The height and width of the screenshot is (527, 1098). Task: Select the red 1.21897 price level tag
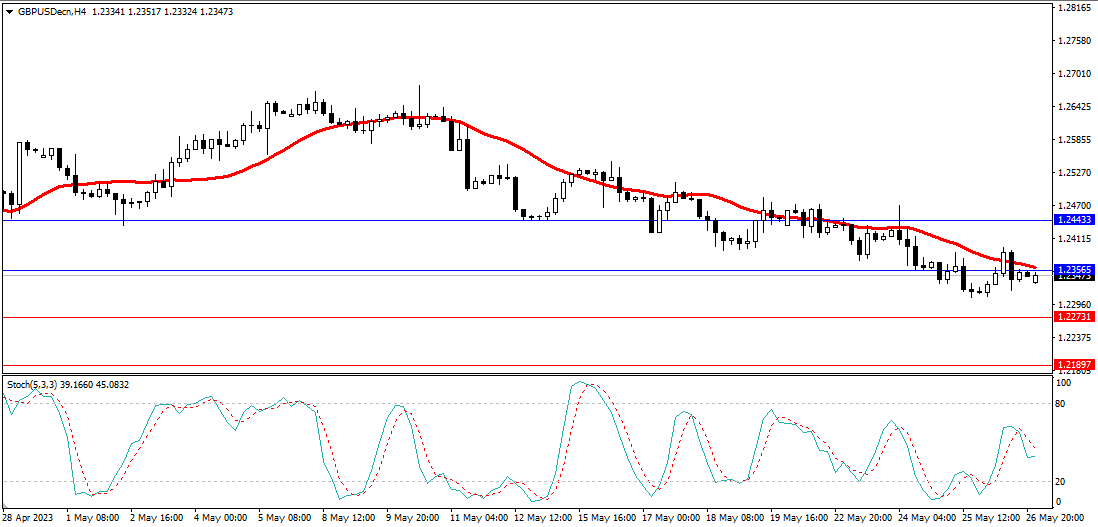1074,365
